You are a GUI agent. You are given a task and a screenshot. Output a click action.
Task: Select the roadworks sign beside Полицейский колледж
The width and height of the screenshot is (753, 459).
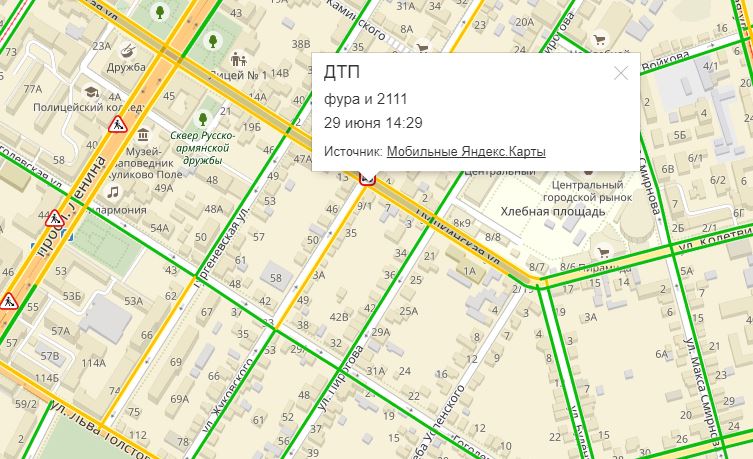click(x=118, y=126)
